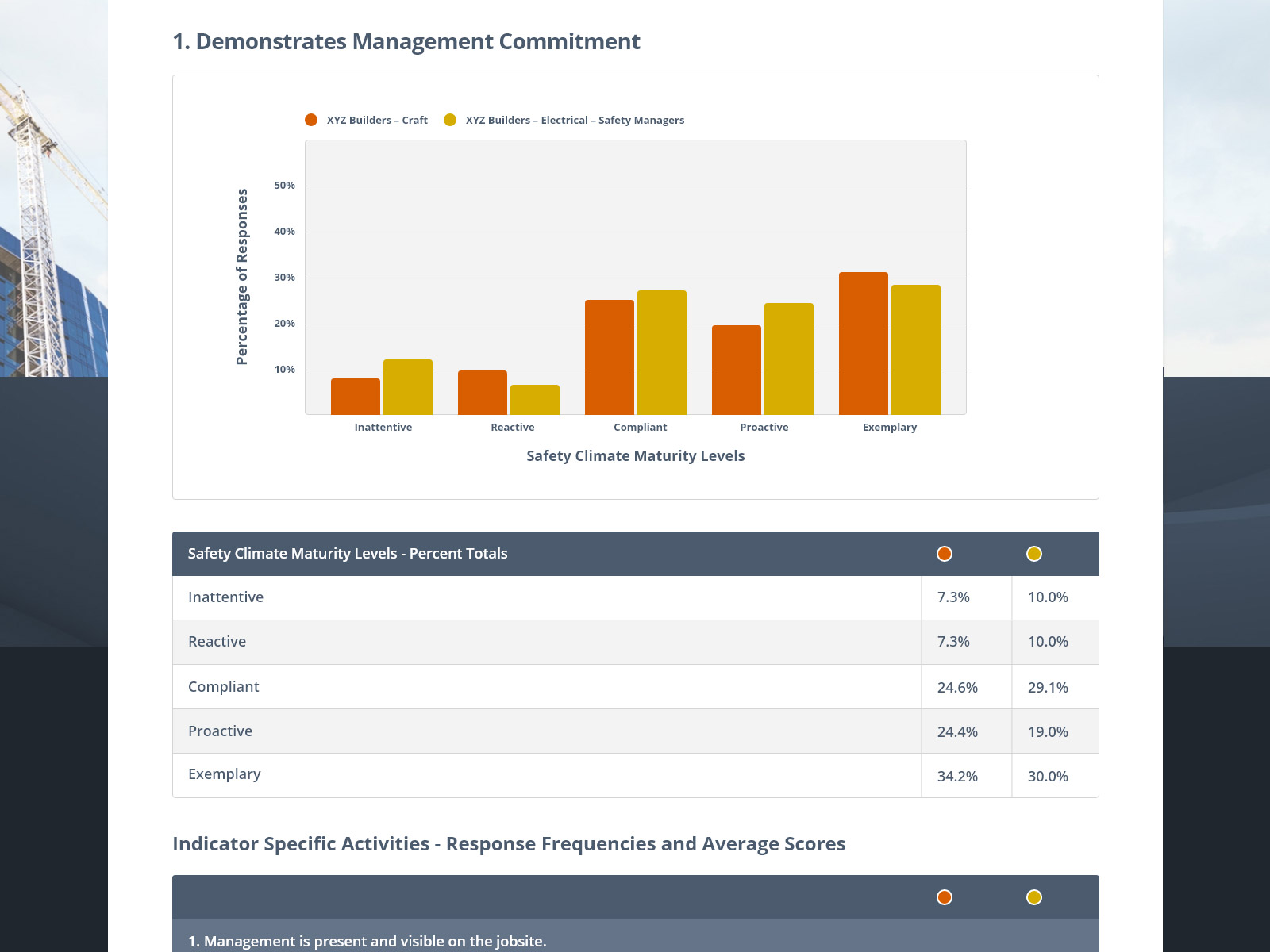Click 'Safety Climate Maturity Levels' axis title

(x=636, y=456)
